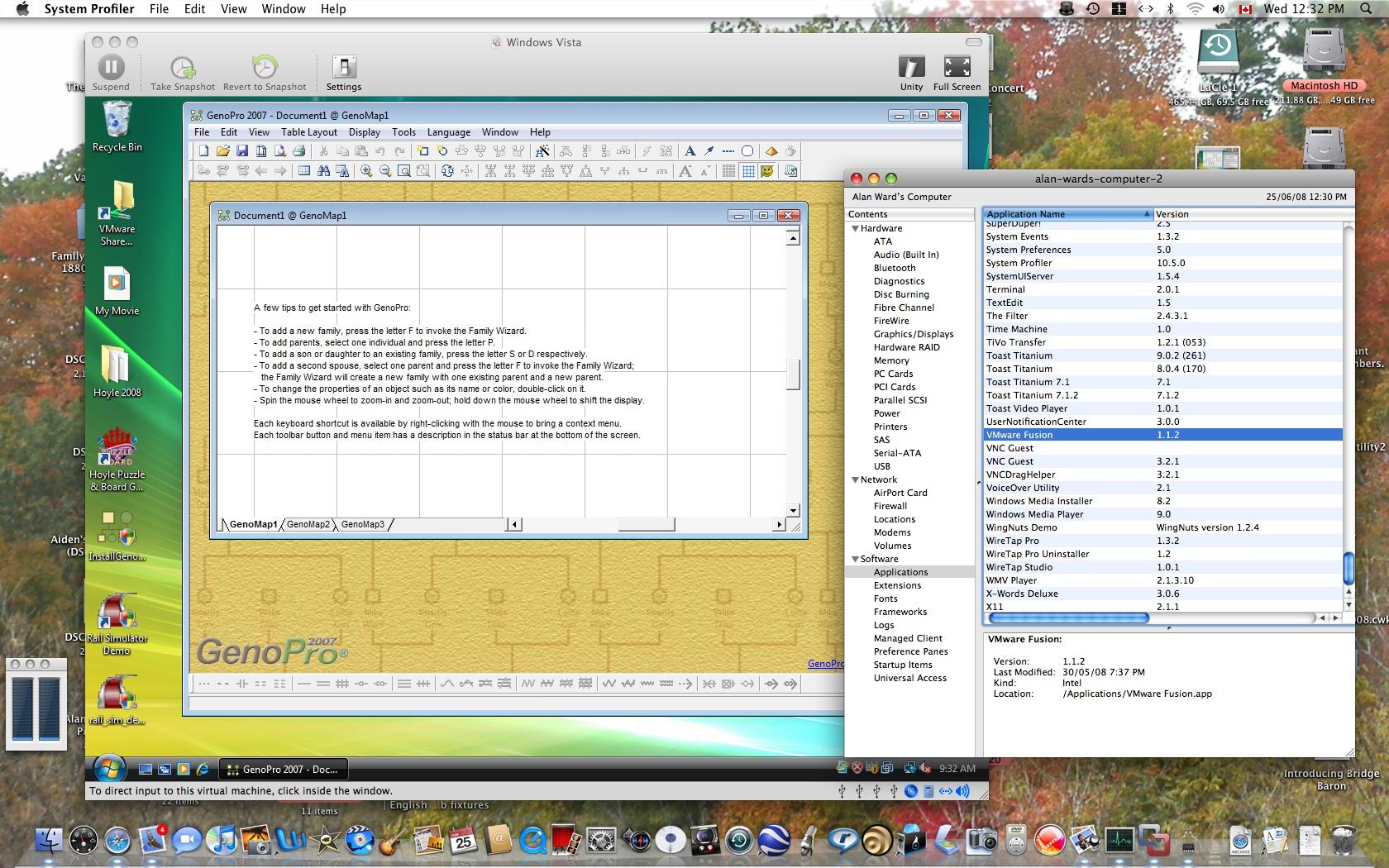Click the Finder icon in the Dock
Image resolution: width=1389 pixels, height=868 pixels.
coord(48,841)
